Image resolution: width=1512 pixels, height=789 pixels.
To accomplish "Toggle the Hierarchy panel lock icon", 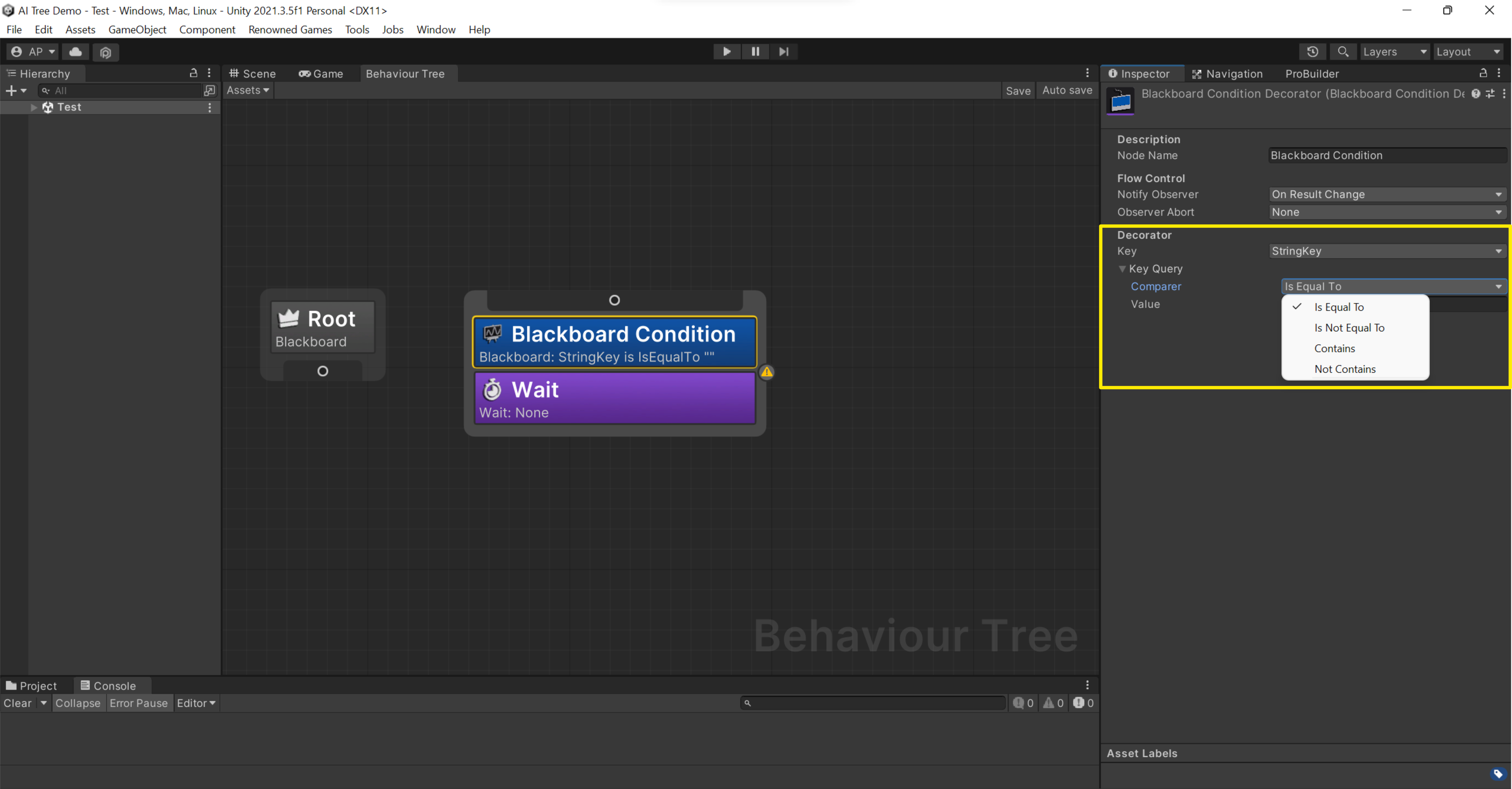I will coord(193,73).
